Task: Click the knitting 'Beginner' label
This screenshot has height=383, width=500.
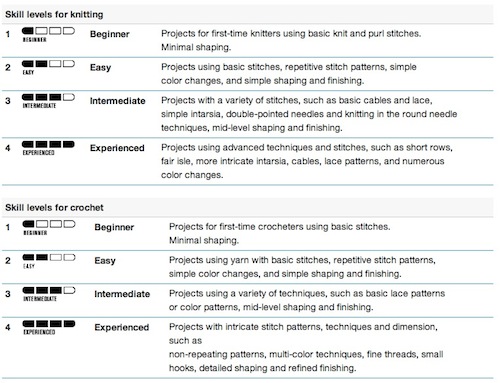Action: [110, 34]
